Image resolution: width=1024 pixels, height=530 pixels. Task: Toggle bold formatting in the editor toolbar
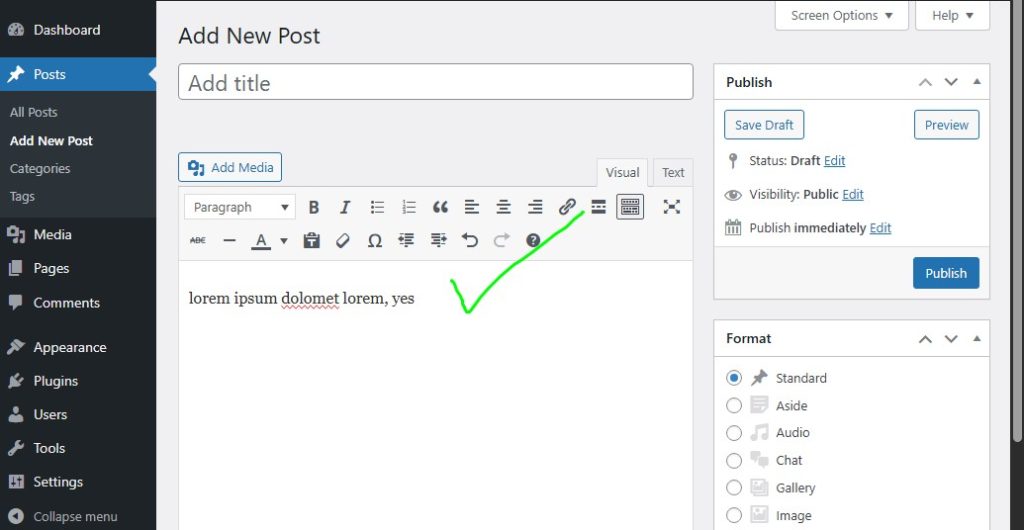click(x=313, y=208)
